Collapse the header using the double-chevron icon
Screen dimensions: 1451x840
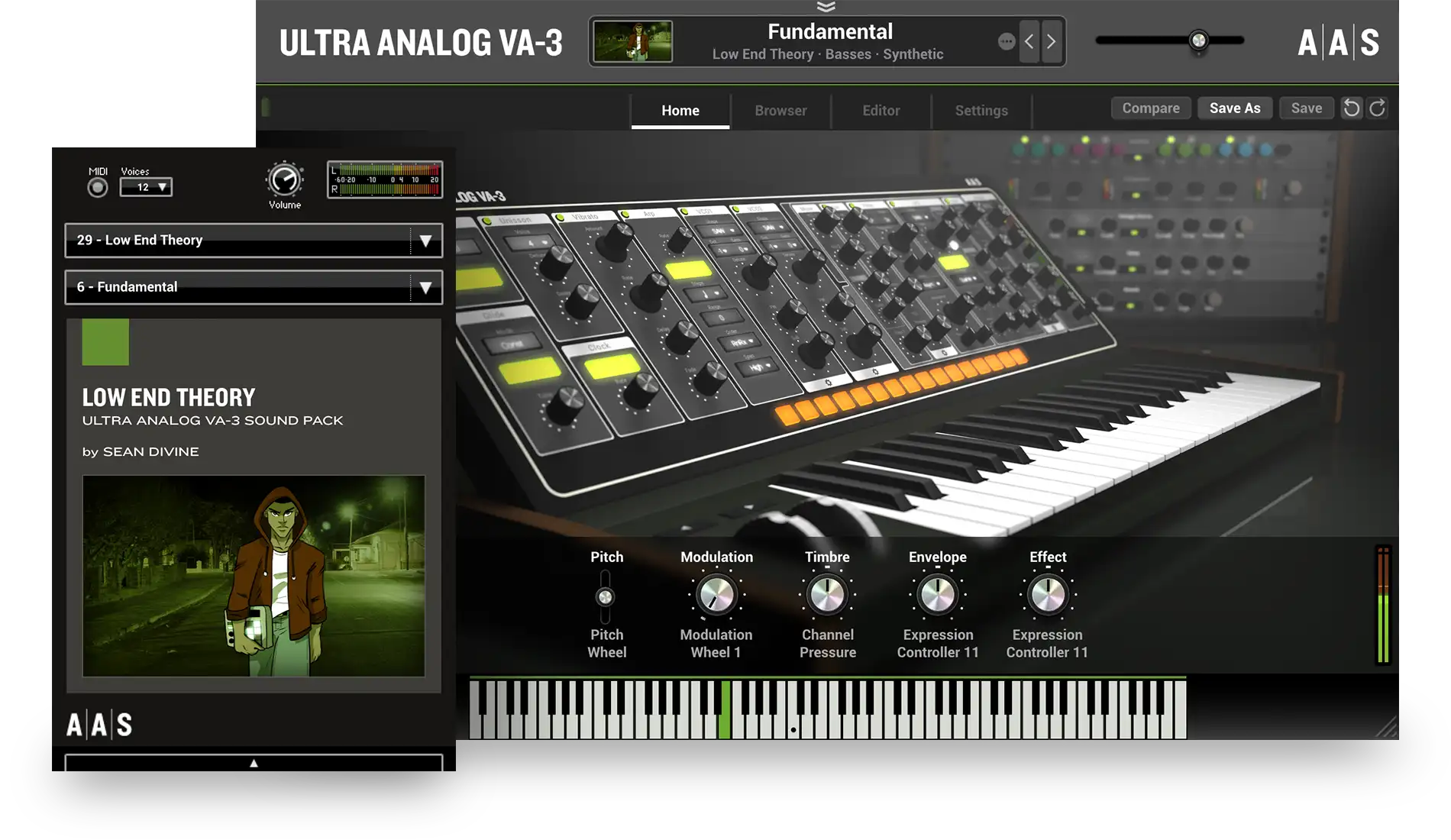827,7
